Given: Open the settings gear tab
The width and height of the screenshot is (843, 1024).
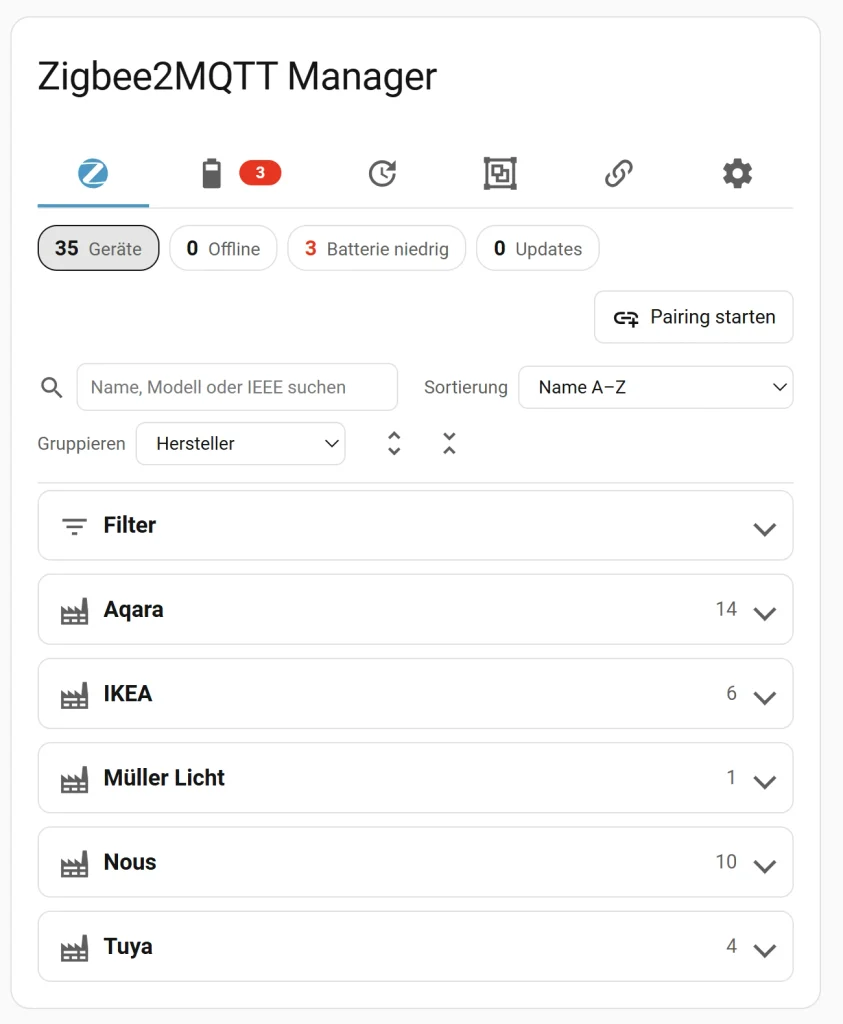Looking at the screenshot, I should tap(737, 173).
